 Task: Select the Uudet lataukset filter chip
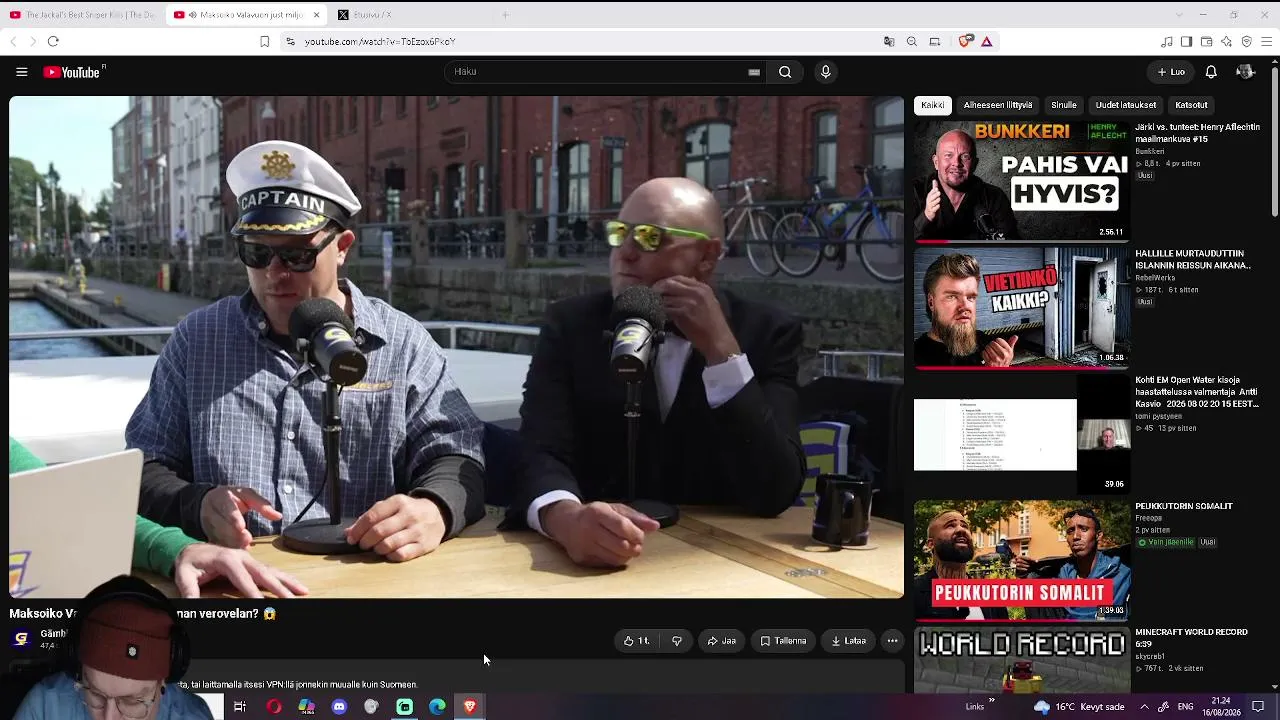pyautogui.click(x=1126, y=105)
